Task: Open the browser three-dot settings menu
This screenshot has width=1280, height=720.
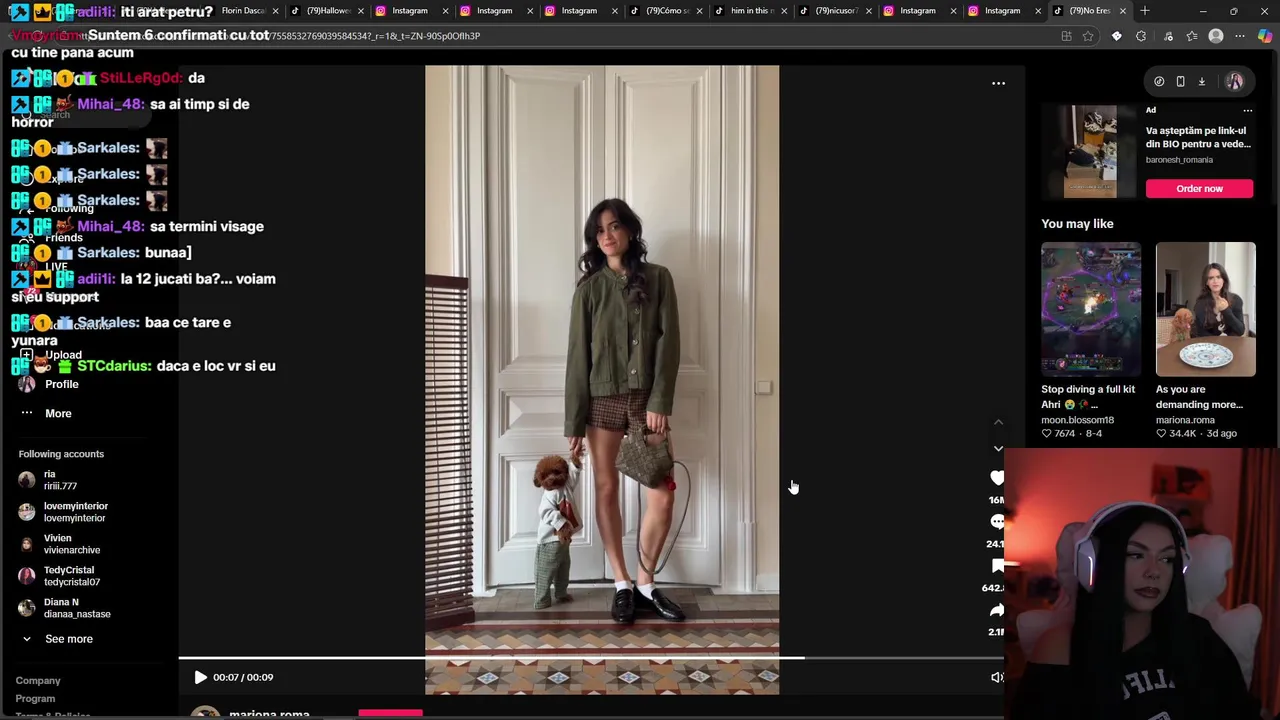Action: pos(1240,36)
